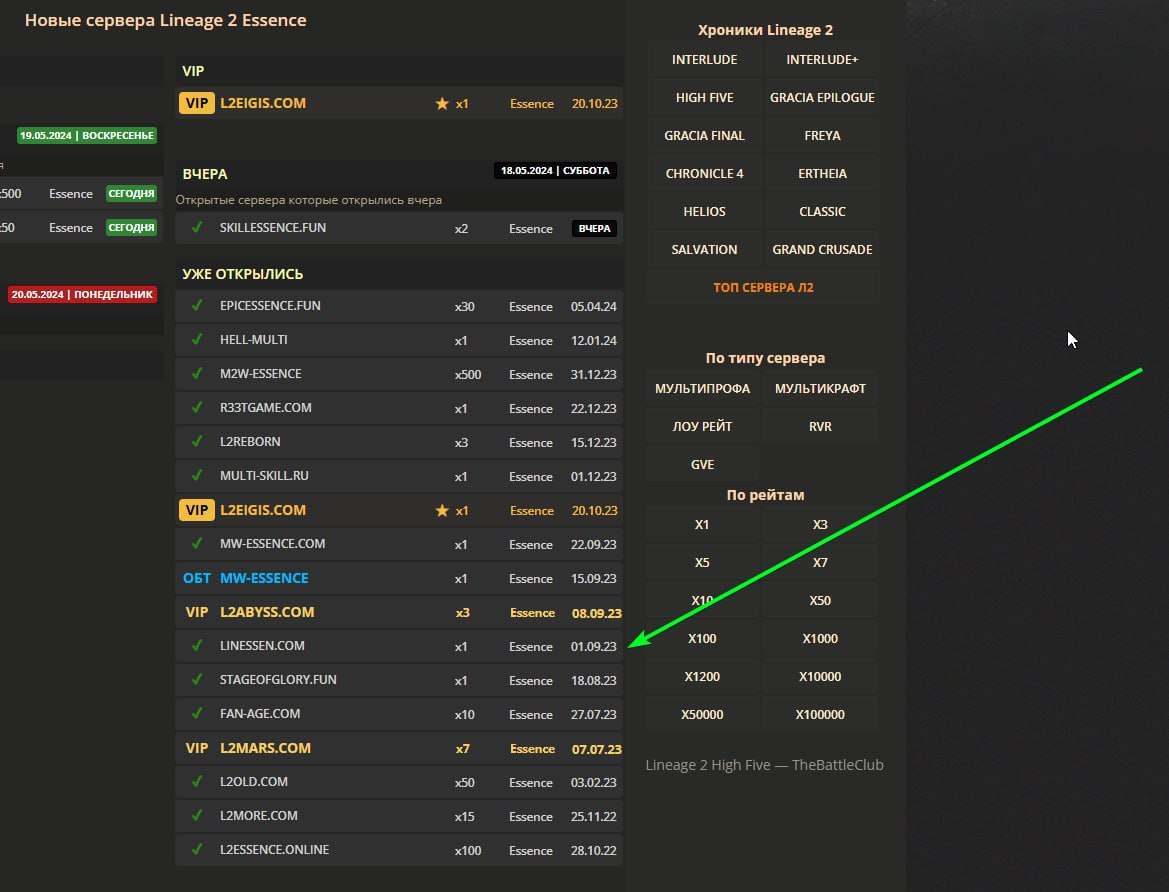Screen dimensions: 1169x892
Task: Open the L2ABYSS.COM VIP server link
Action: click(267, 612)
